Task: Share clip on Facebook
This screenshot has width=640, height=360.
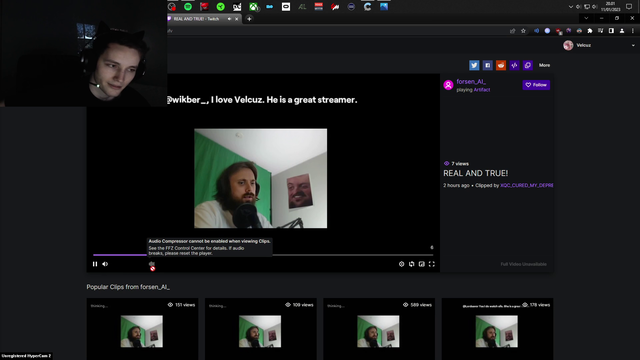Action: (487, 65)
